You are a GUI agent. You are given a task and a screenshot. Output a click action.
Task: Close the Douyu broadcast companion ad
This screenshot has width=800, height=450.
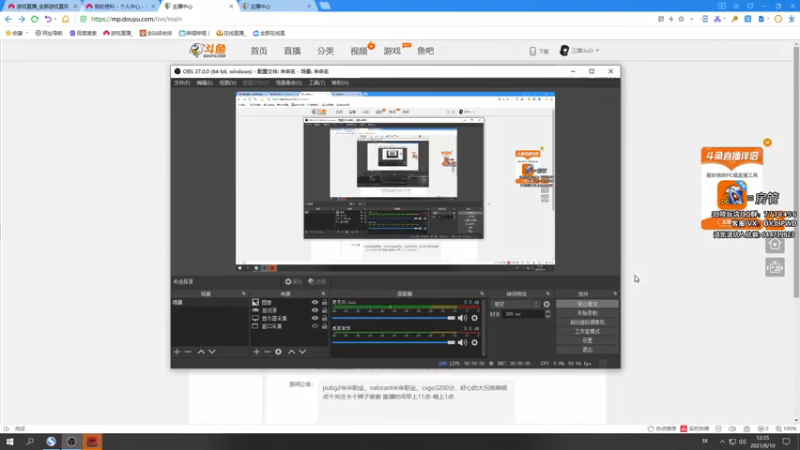pos(767,142)
